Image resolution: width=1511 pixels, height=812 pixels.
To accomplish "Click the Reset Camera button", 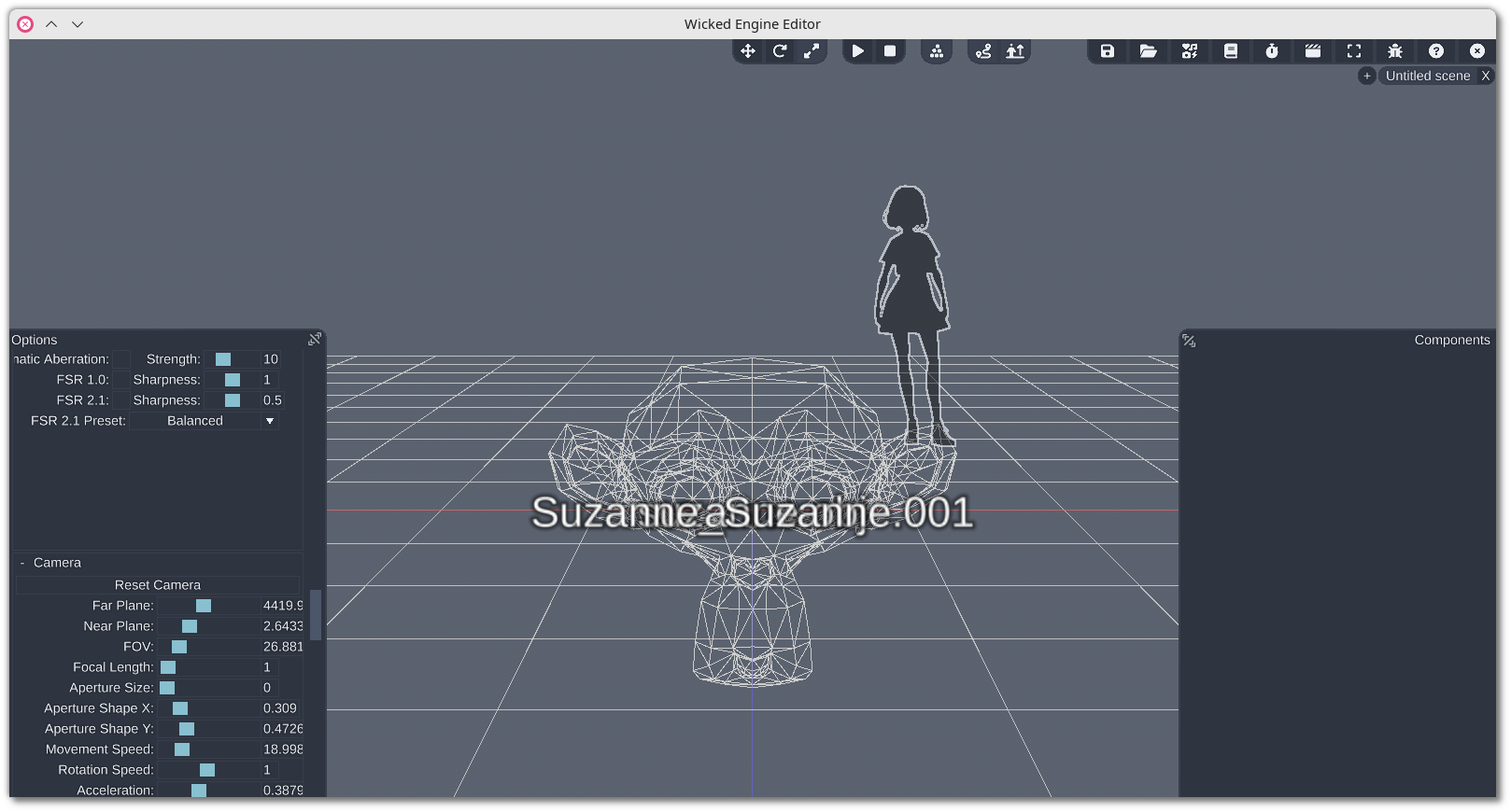I will tap(158, 585).
